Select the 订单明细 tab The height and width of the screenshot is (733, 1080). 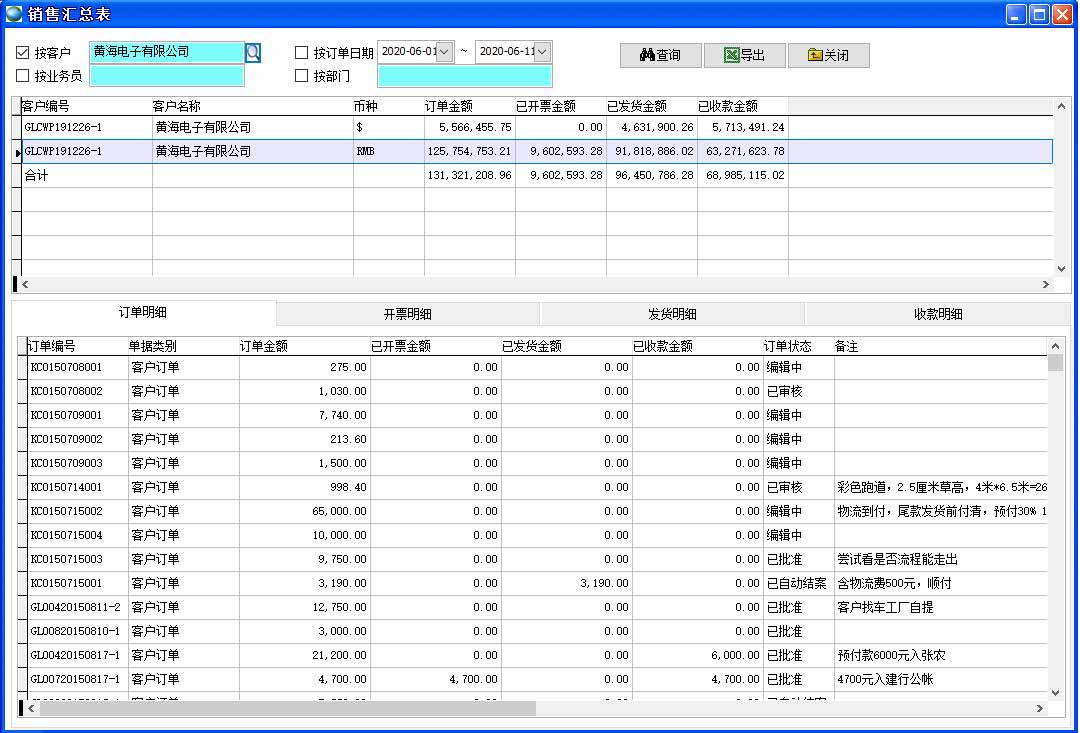coord(143,313)
